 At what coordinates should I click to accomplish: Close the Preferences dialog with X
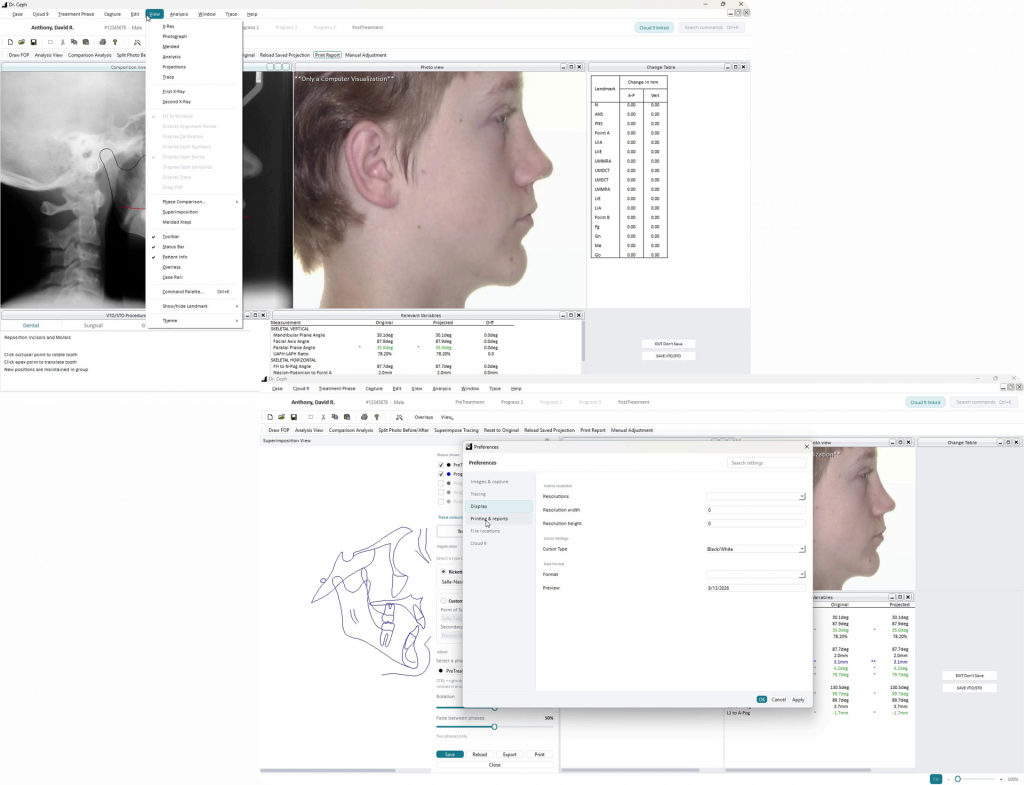tap(807, 447)
